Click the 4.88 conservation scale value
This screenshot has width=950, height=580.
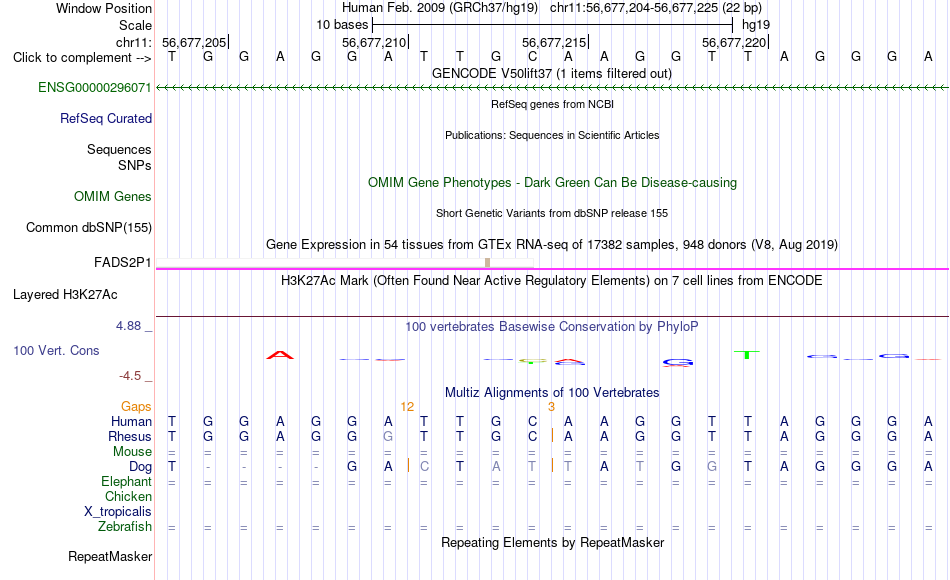coord(128,326)
